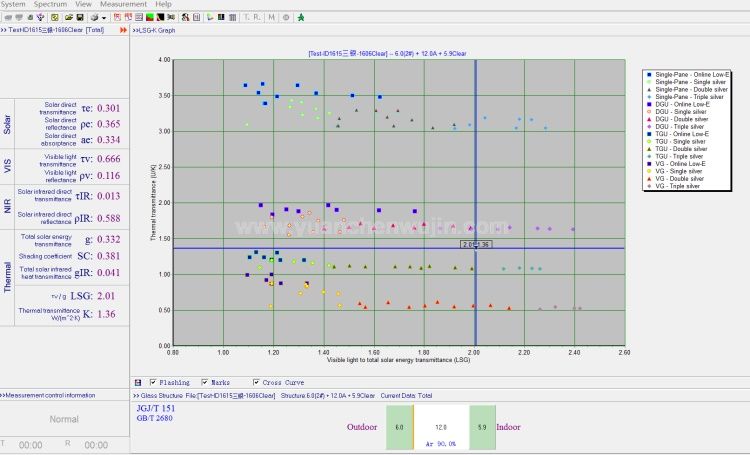Click the Single-Pane - Double silver legend entry
Screen dimensions: 750x455
pyautogui.click(x=687, y=89)
